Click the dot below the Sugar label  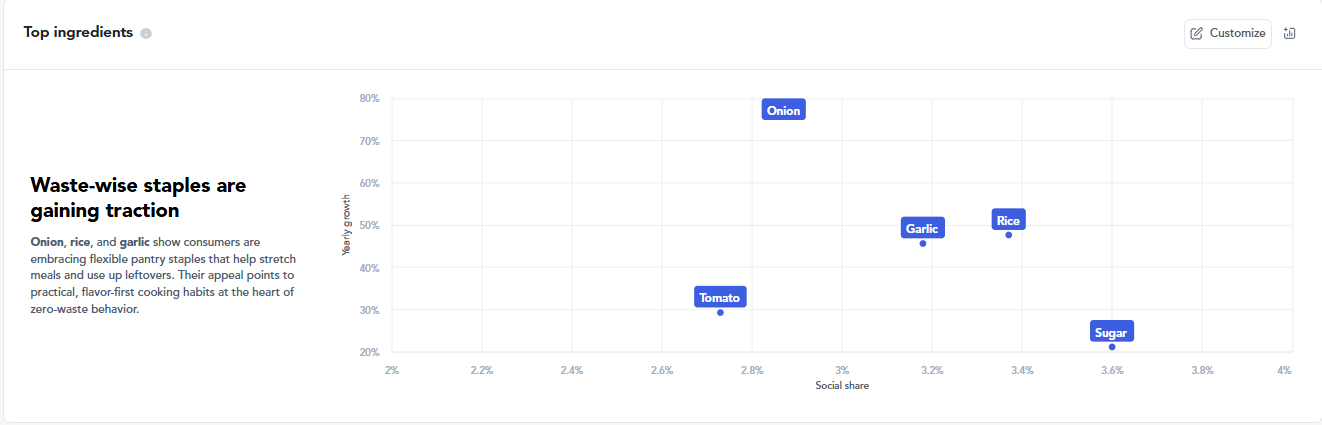click(1112, 347)
